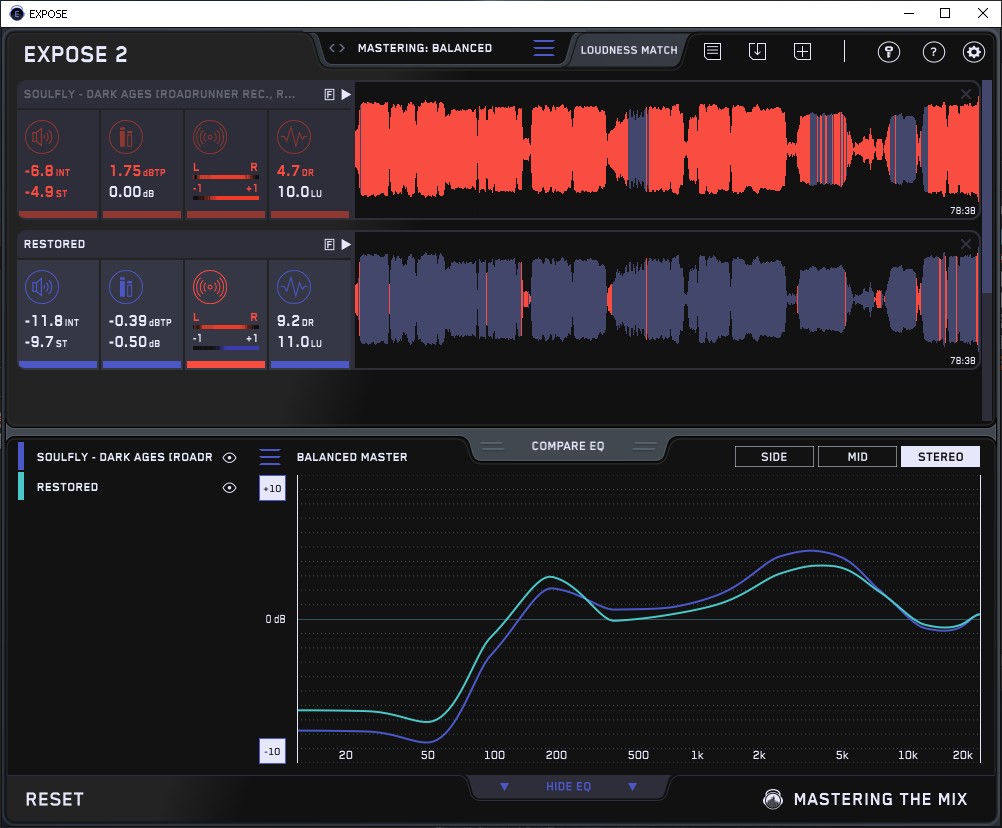
Task: Click the Restored 9.2 DR value
Action: tap(295, 321)
